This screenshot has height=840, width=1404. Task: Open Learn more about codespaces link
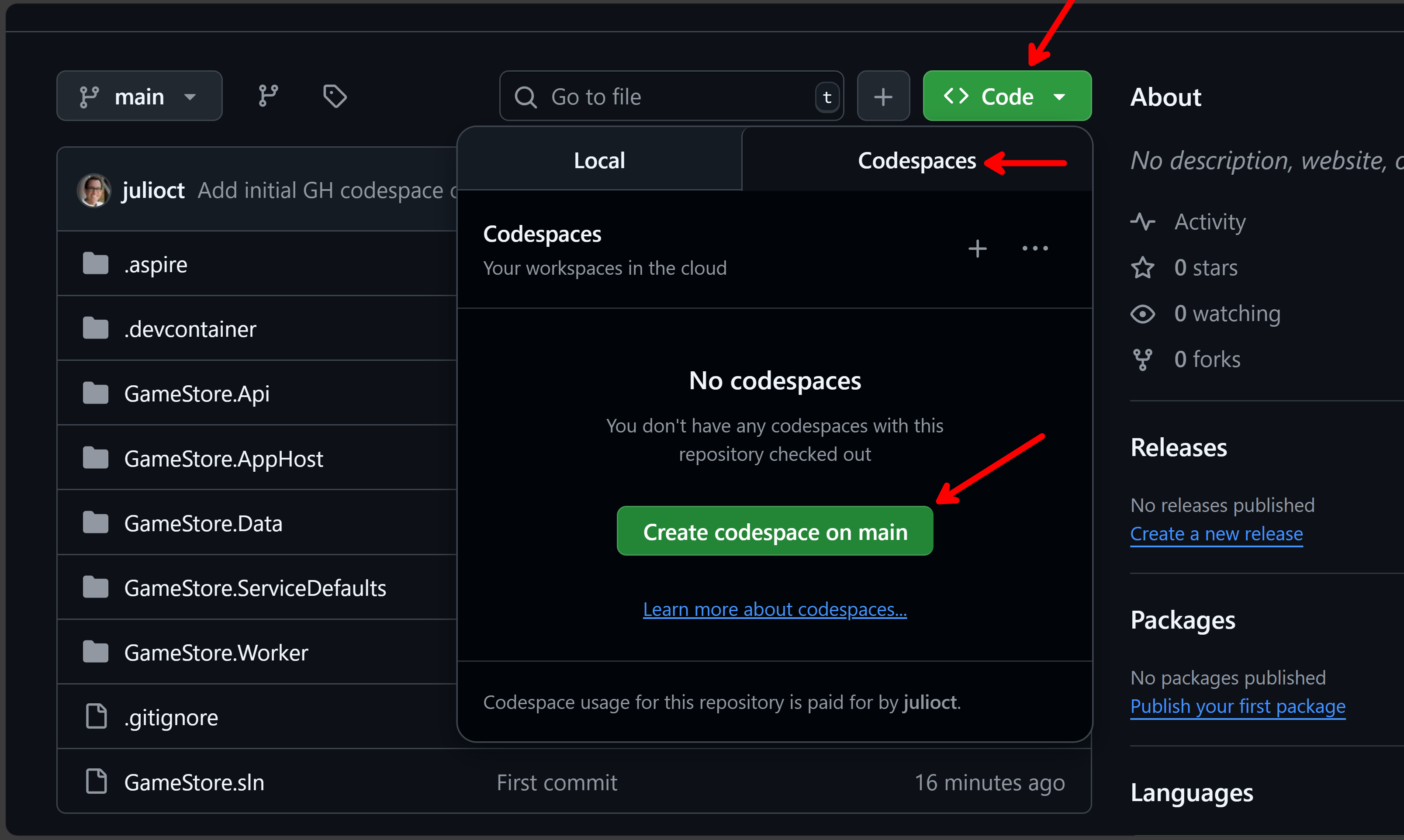point(775,610)
